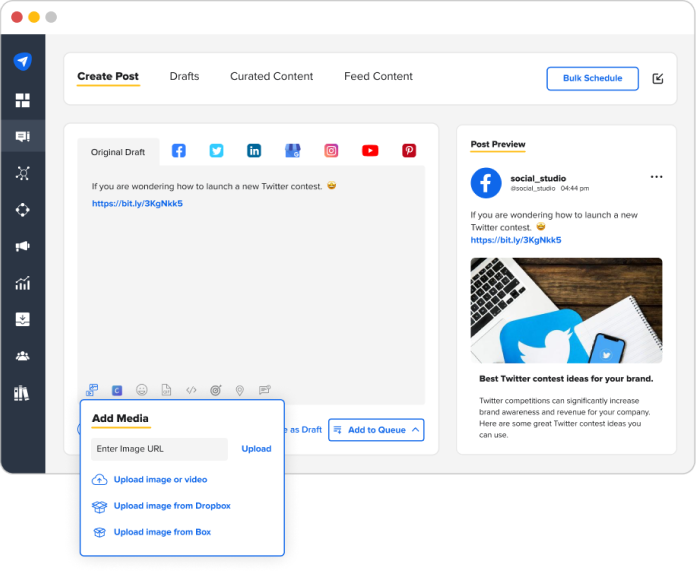696x574 pixels.
Task: Select the Google Business Profile icon
Action: [x=293, y=150]
